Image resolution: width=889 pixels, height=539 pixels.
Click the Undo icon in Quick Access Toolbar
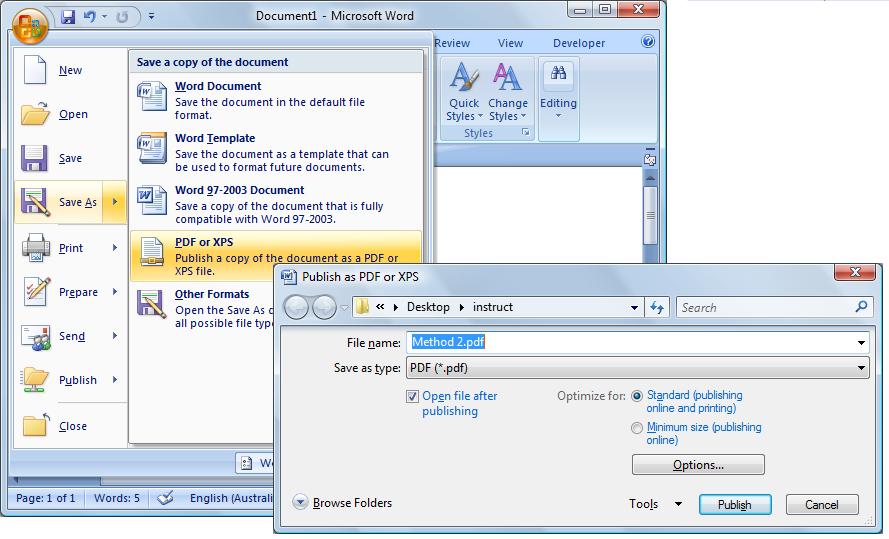90,17
